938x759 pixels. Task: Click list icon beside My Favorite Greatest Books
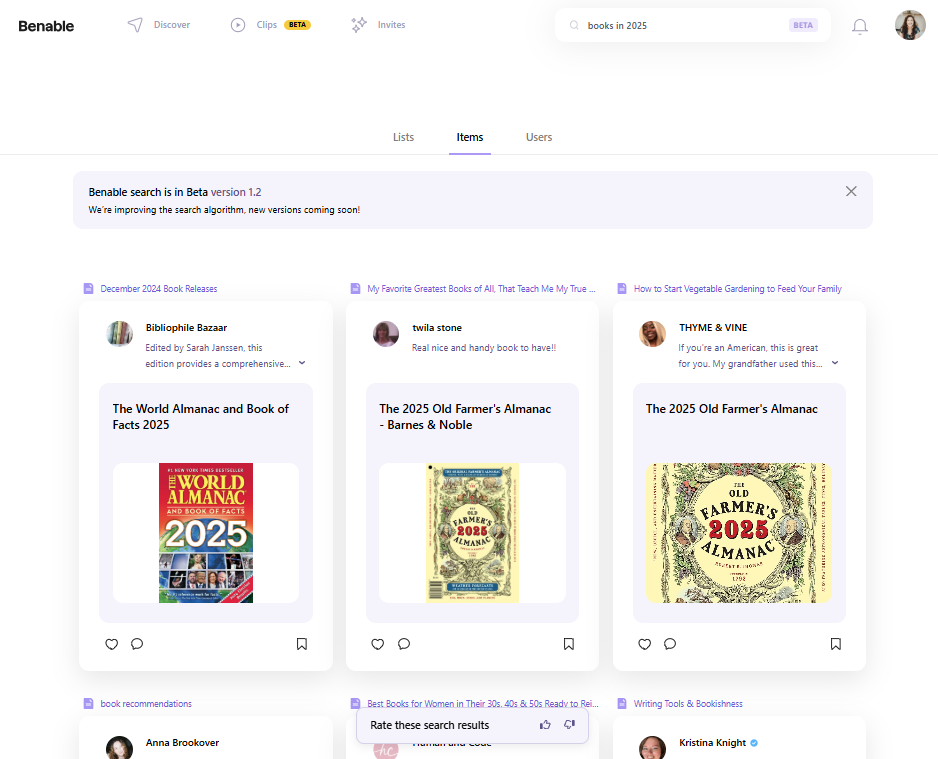[x=355, y=288]
